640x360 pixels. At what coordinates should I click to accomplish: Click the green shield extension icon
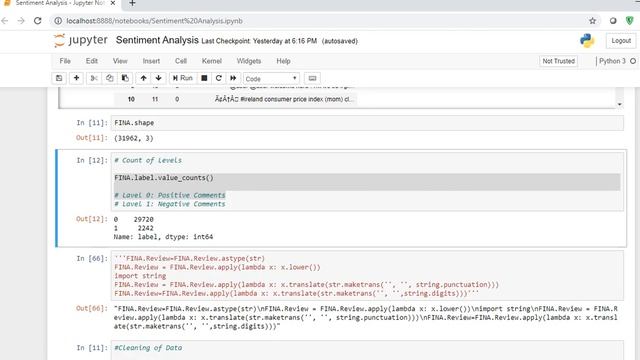click(630, 20)
